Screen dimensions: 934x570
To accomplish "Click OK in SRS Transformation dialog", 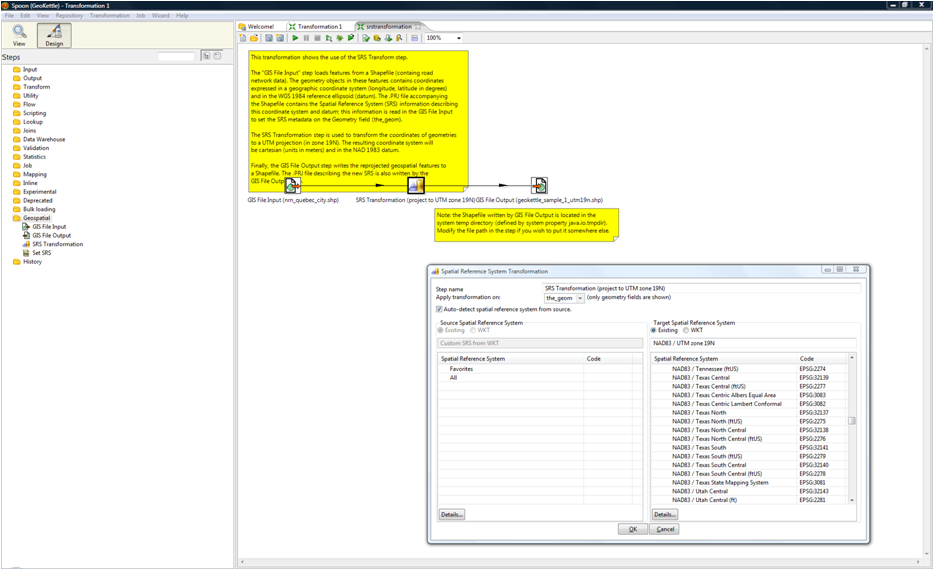I will (633, 529).
